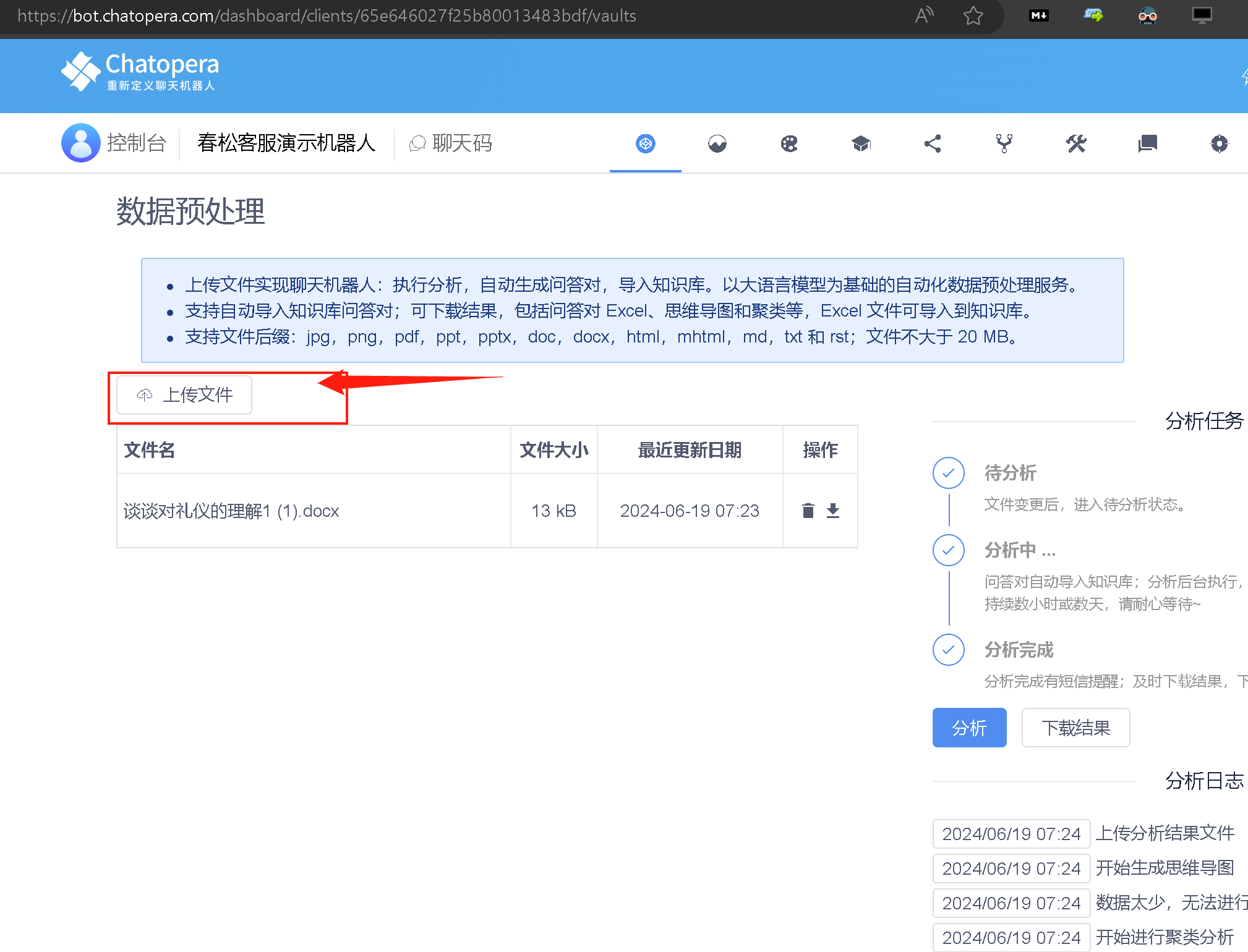Open the fork branch icon in navigation bar
1248x952 pixels.
(x=1004, y=144)
